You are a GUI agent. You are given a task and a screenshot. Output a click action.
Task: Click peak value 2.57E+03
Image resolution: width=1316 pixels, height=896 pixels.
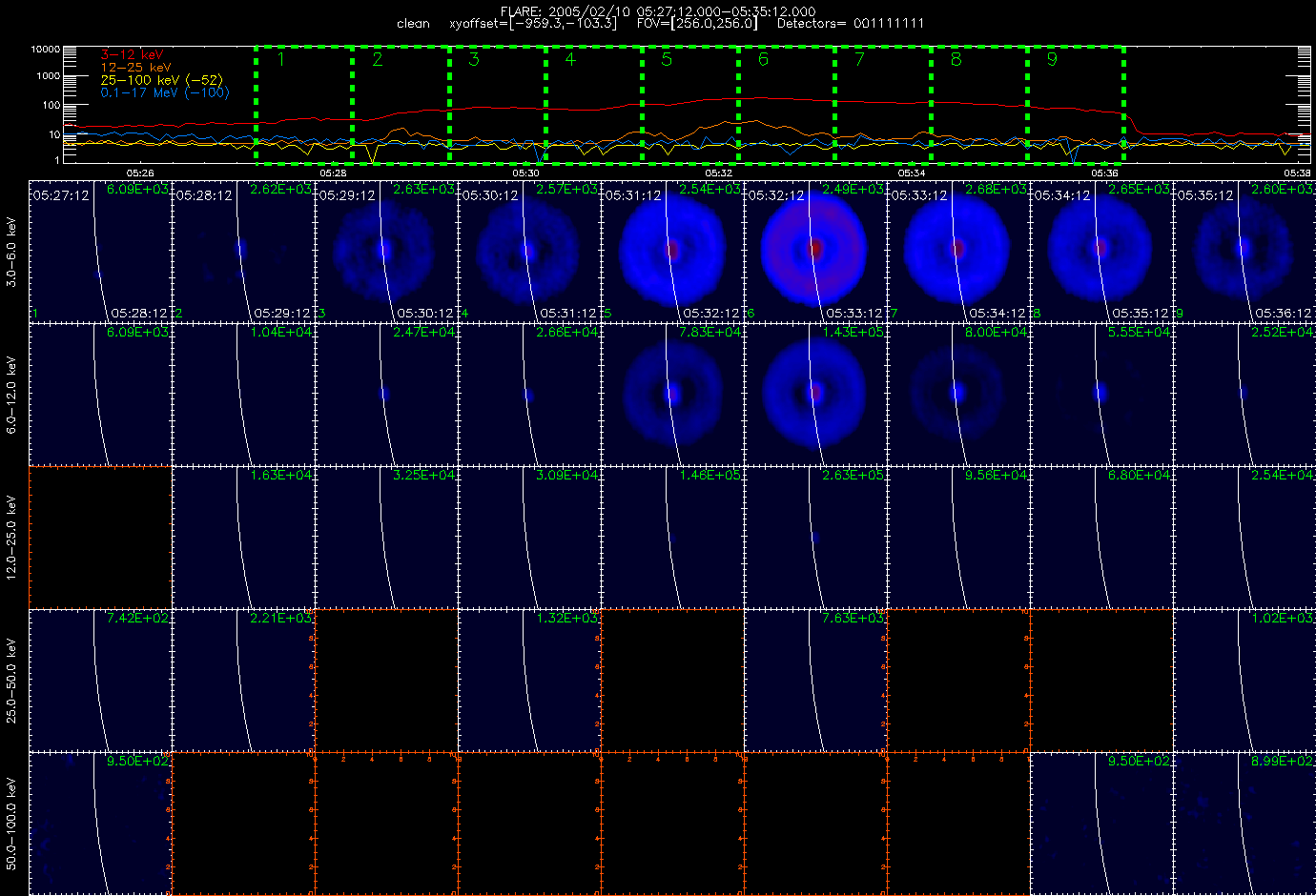pos(566,190)
